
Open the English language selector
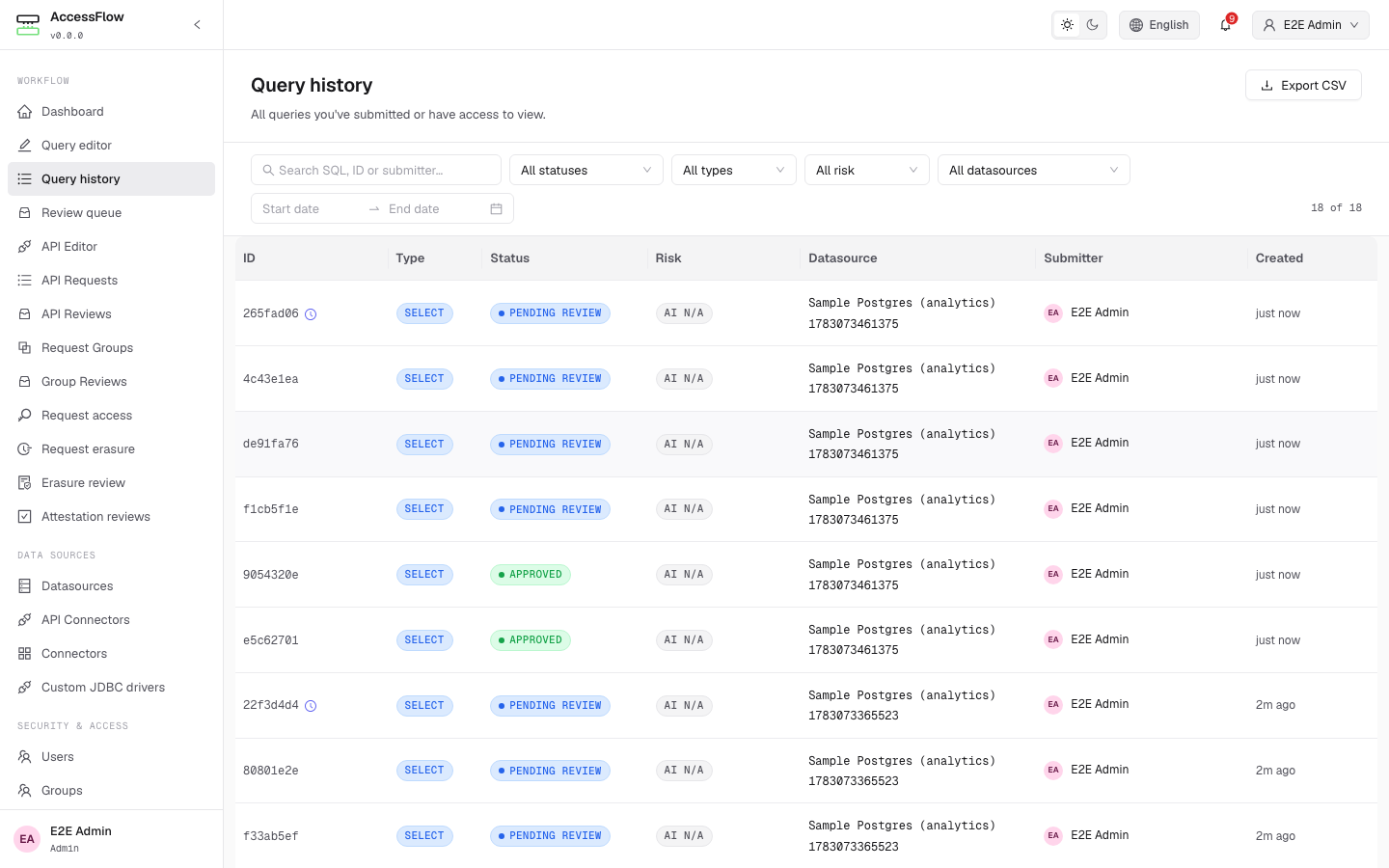point(1159,25)
